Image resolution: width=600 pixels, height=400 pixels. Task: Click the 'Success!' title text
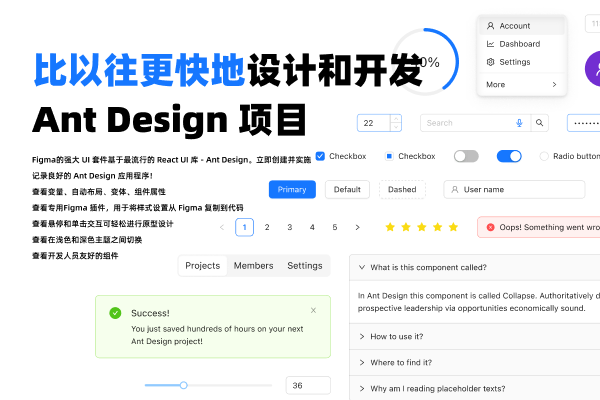(150, 313)
